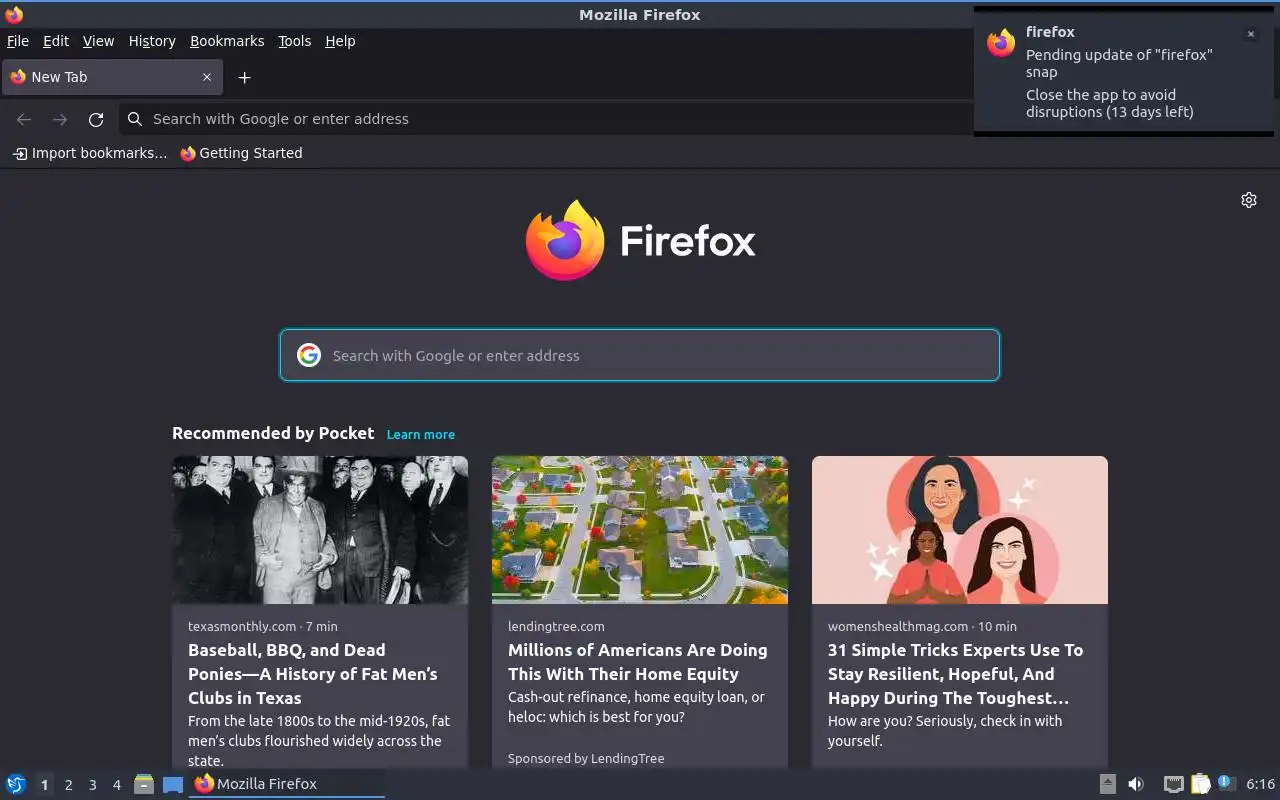Viewport: 1280px width, 800px height.
Task: Open Import bookmarks from bookmarks toolbar
Action: click(90, 153)
